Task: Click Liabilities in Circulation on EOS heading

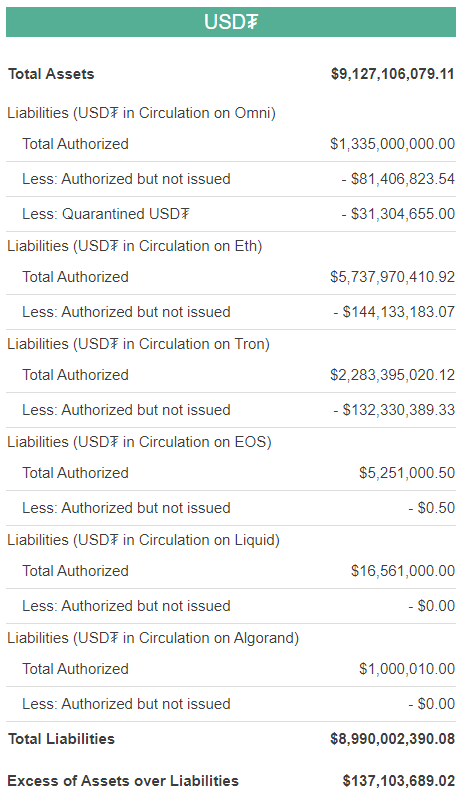Action: 139,442
